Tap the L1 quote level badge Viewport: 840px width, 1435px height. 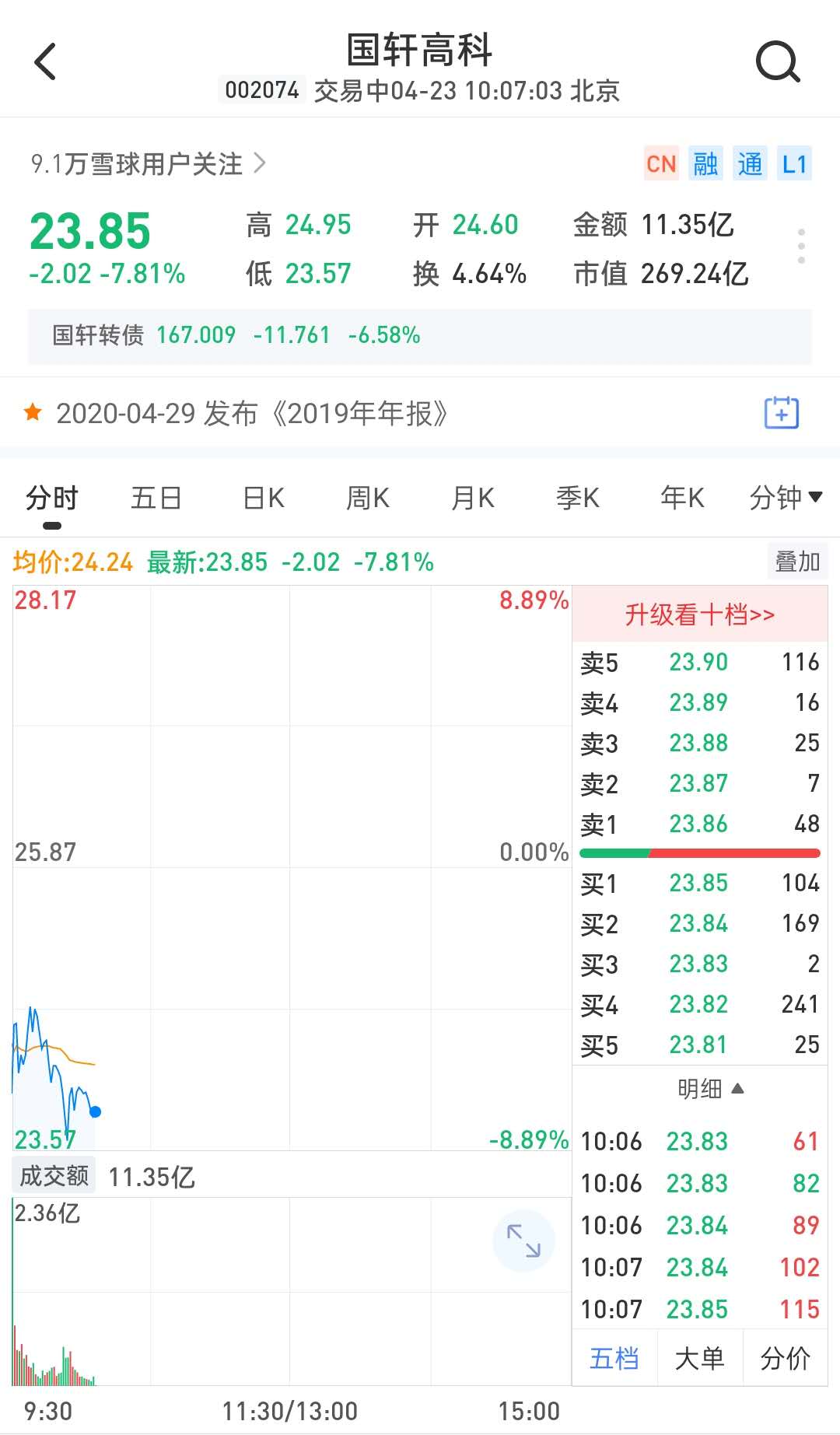794,164
